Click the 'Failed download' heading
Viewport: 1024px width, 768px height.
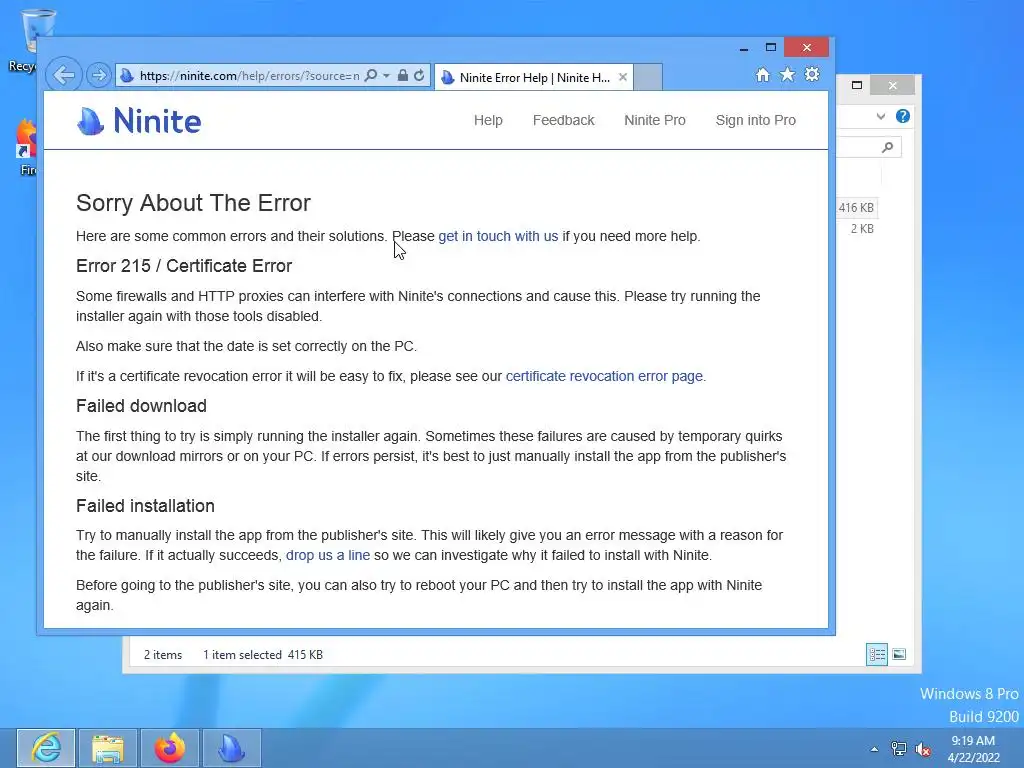tap(141, 406)
